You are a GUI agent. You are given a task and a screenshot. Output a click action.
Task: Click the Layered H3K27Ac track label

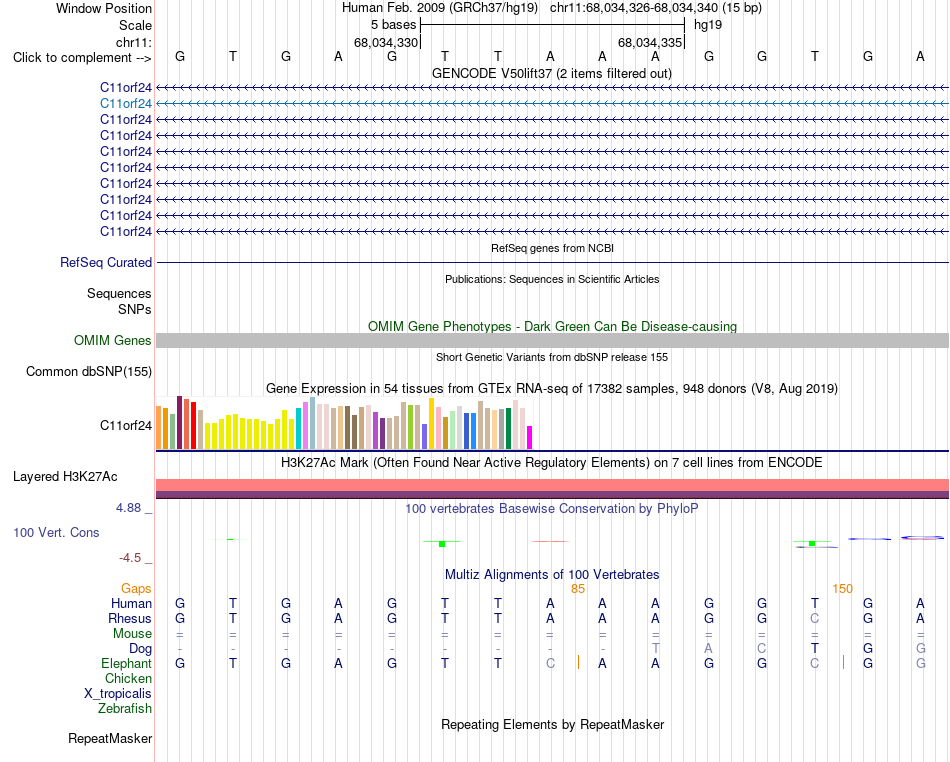(65, 477)
